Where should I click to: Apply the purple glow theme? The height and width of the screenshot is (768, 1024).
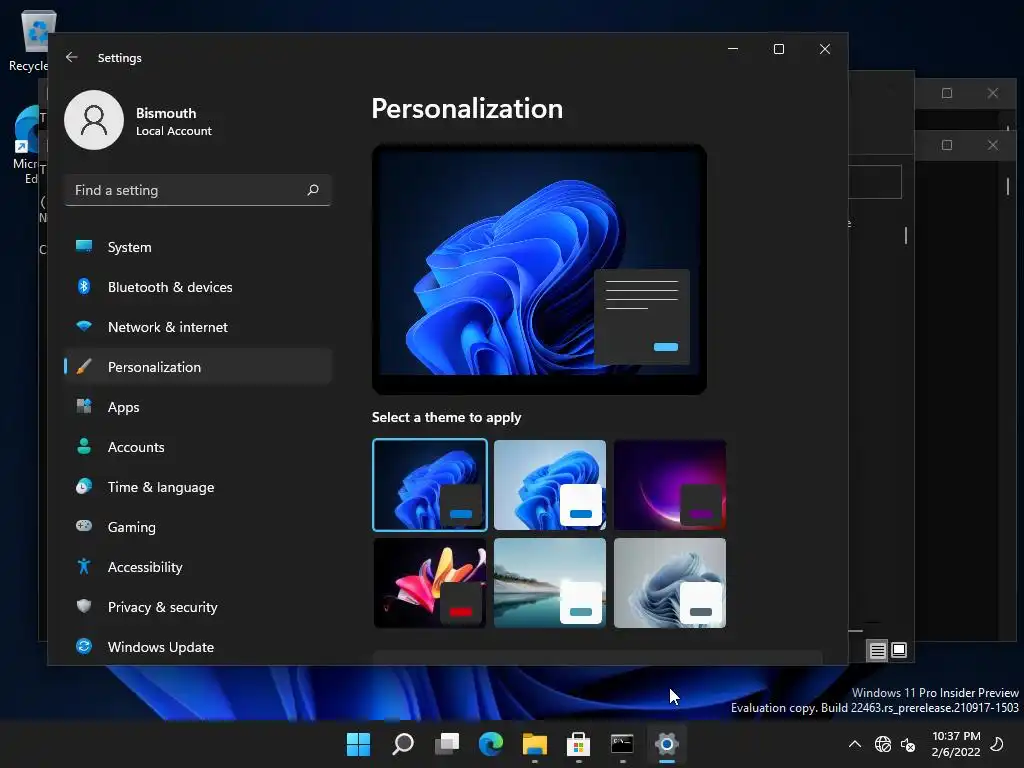(670, 485)
